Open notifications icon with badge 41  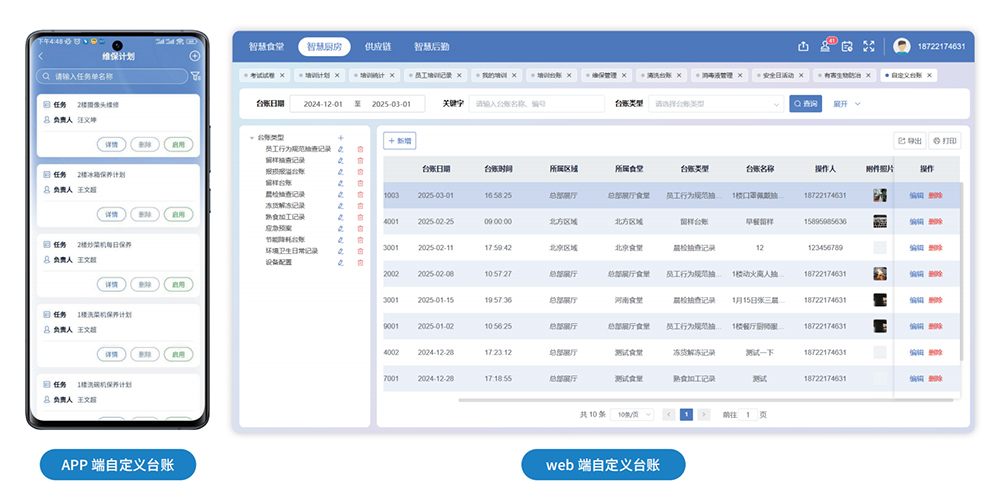pos(825,46)
